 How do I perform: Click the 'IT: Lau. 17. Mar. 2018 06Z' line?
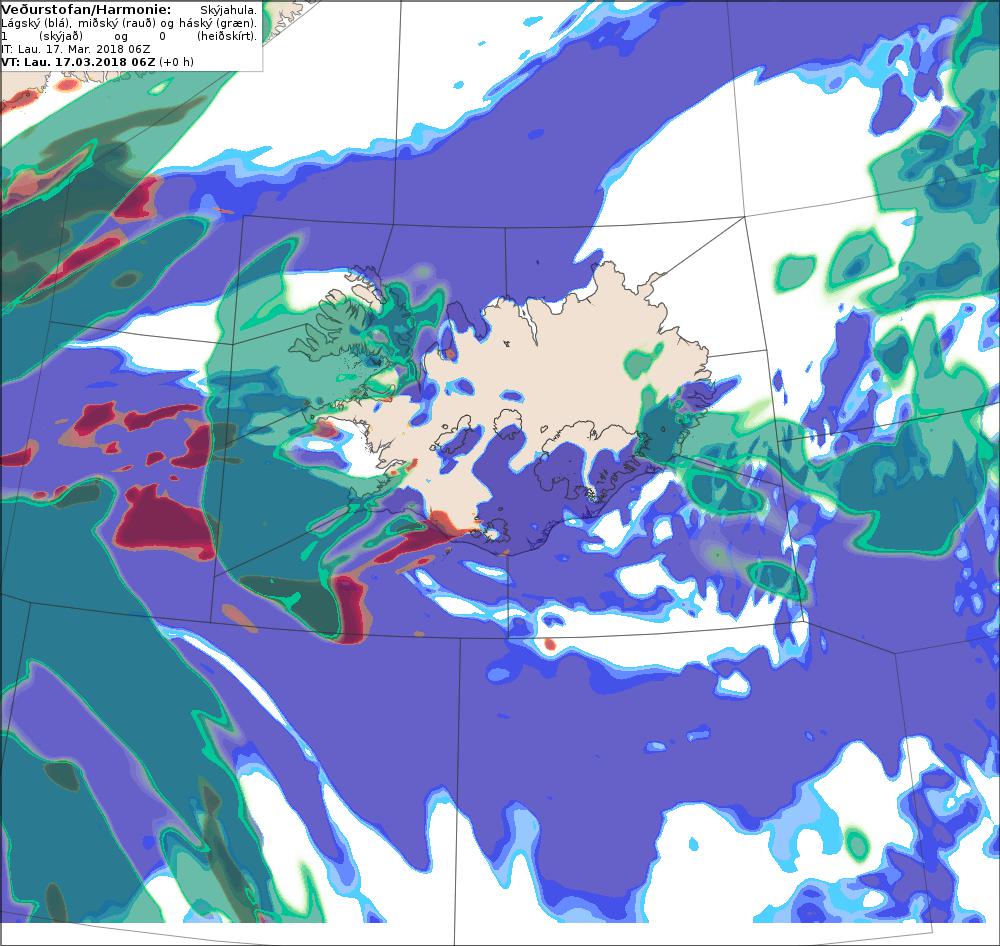(x=76, y=49)
